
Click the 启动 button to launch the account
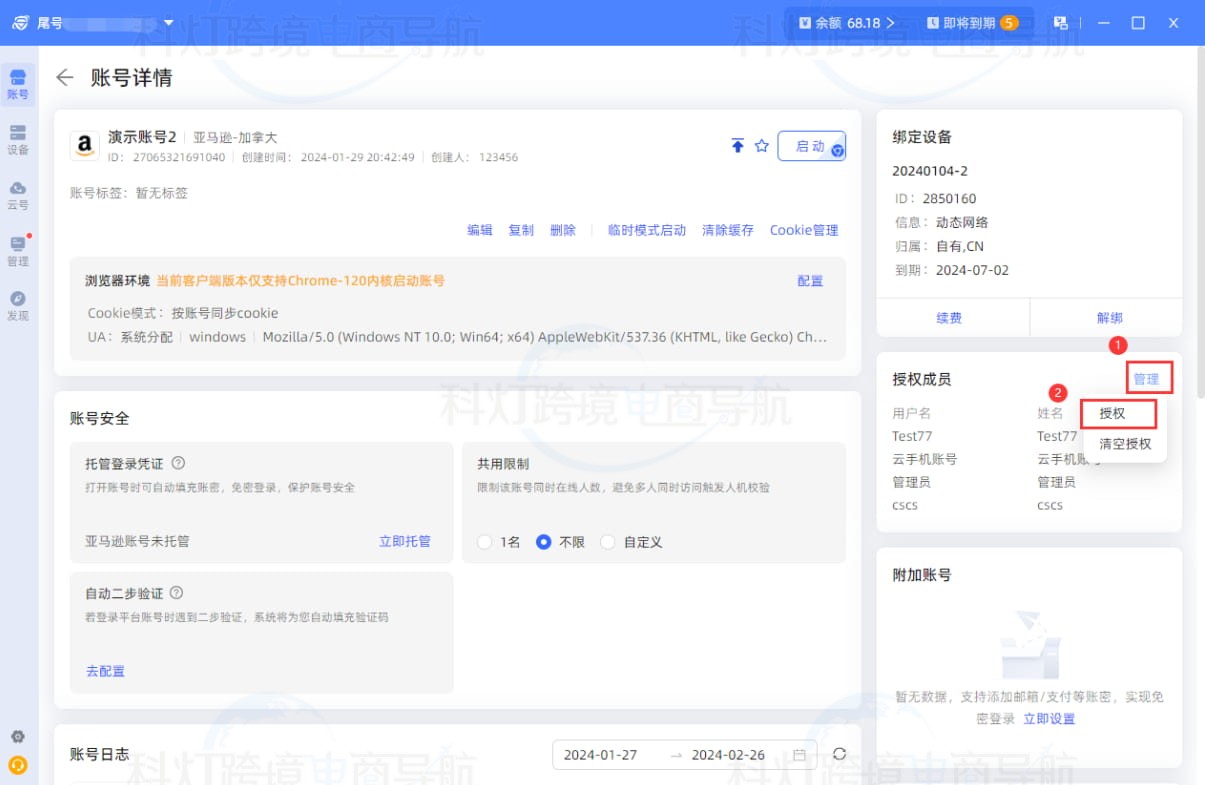(x=808, y=145)
